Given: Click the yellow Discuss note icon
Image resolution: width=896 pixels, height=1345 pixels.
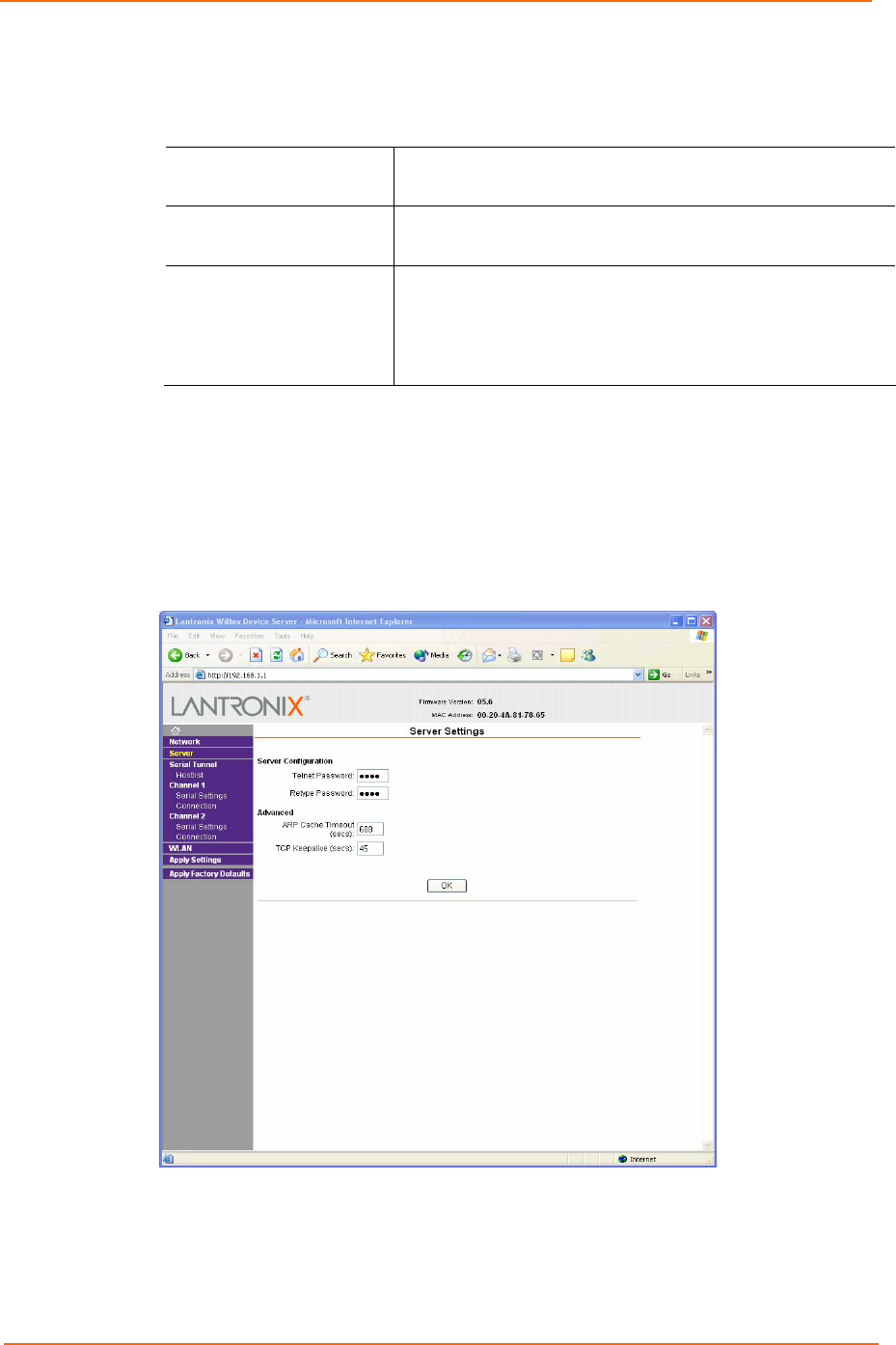Looking at the screenshot, I should pos(567,655).
